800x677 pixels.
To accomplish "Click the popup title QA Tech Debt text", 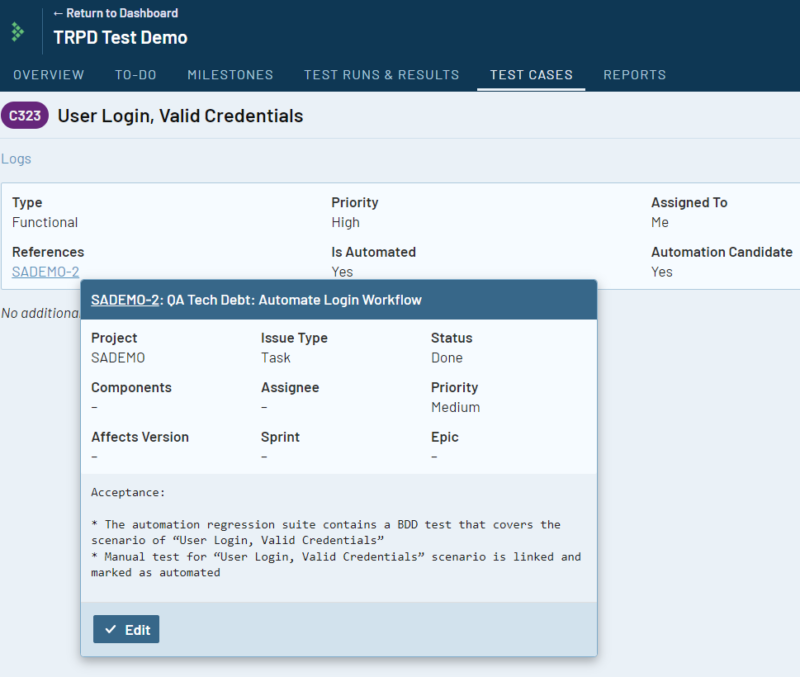I will (294, 300).
